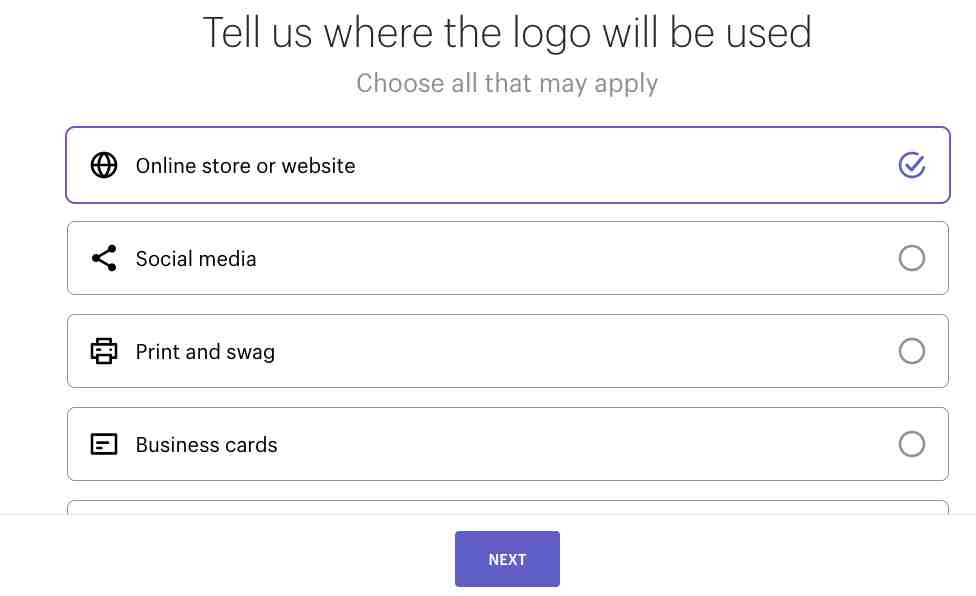Uncheck the Online store or website checkmark
Viewport: 976px width, 596px height.
coord(911,165)
